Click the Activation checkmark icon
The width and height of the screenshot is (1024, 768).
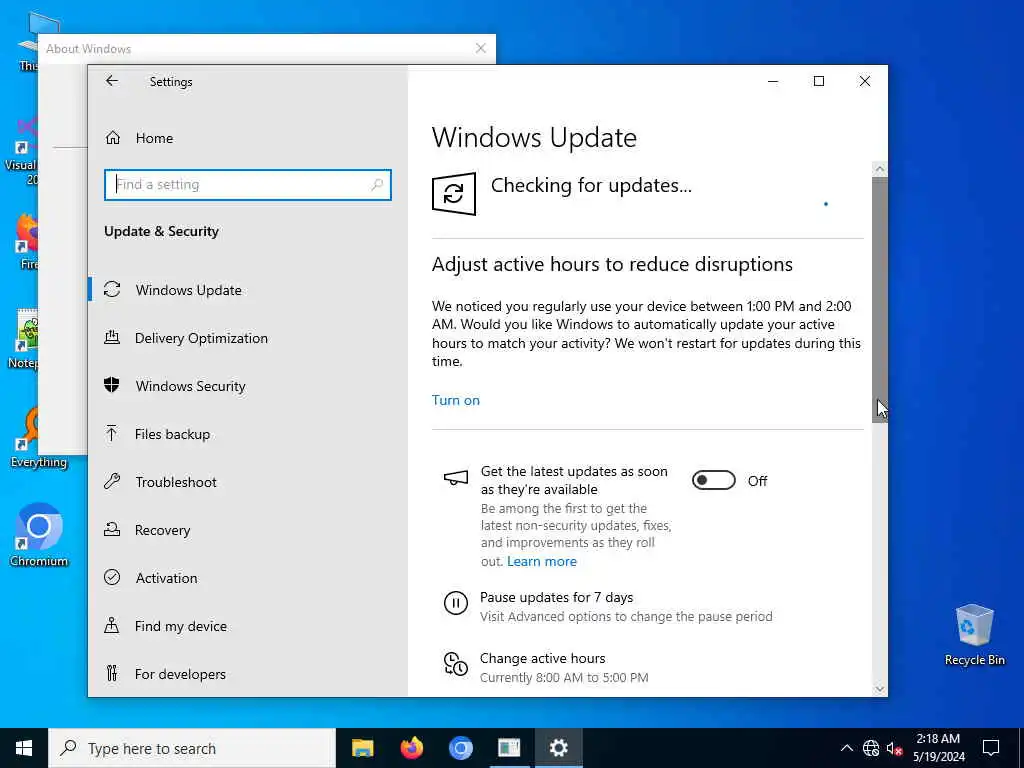pyautogui.click(x=112, y=577)
